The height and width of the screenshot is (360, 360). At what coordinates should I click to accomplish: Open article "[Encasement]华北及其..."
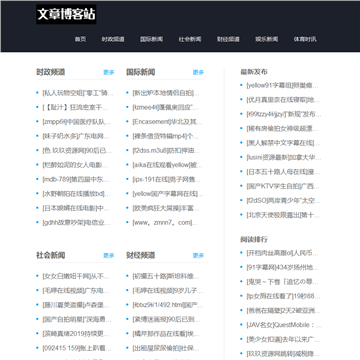point(167,122)
